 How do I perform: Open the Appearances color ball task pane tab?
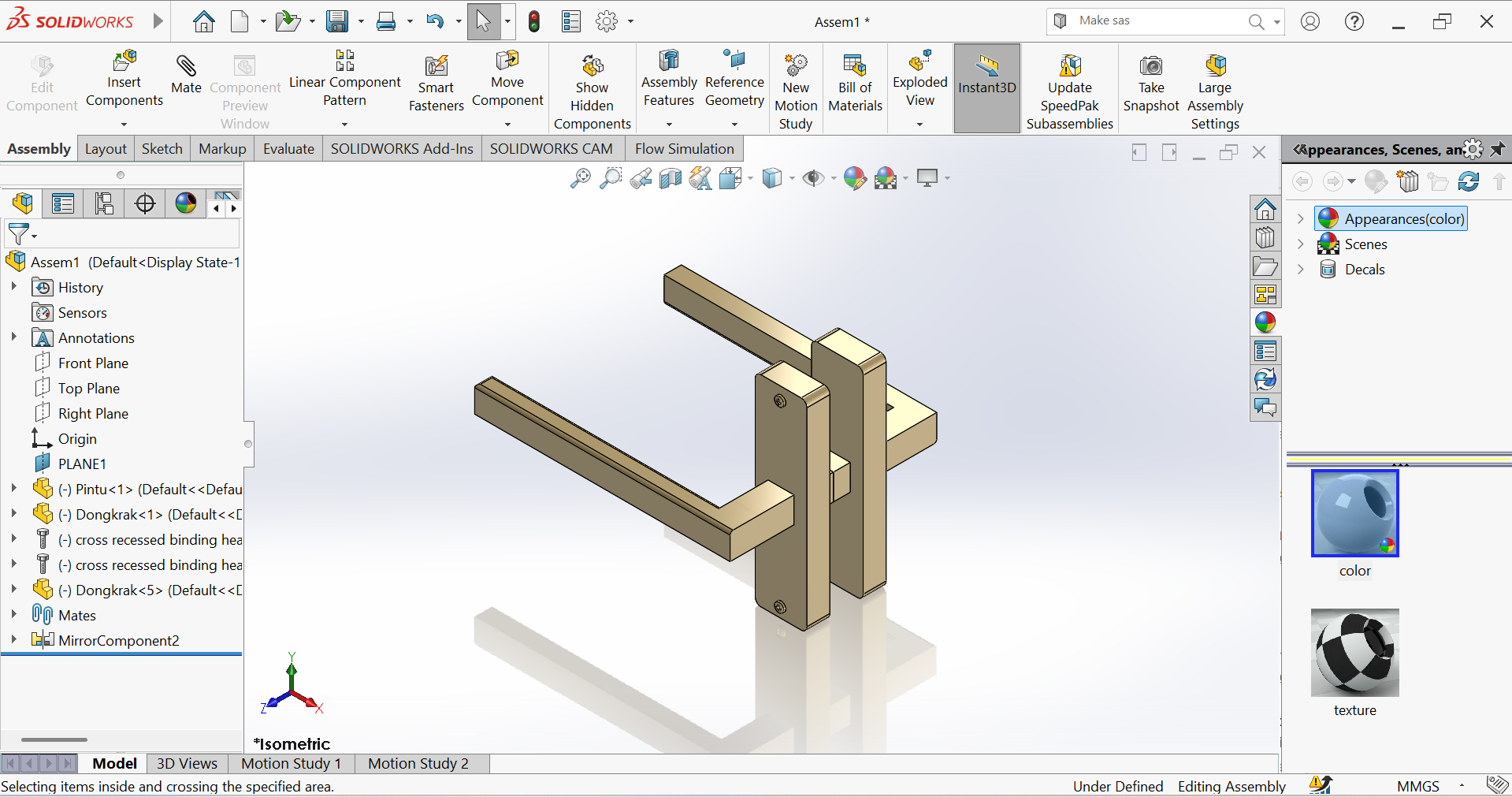coord(1265,322)
